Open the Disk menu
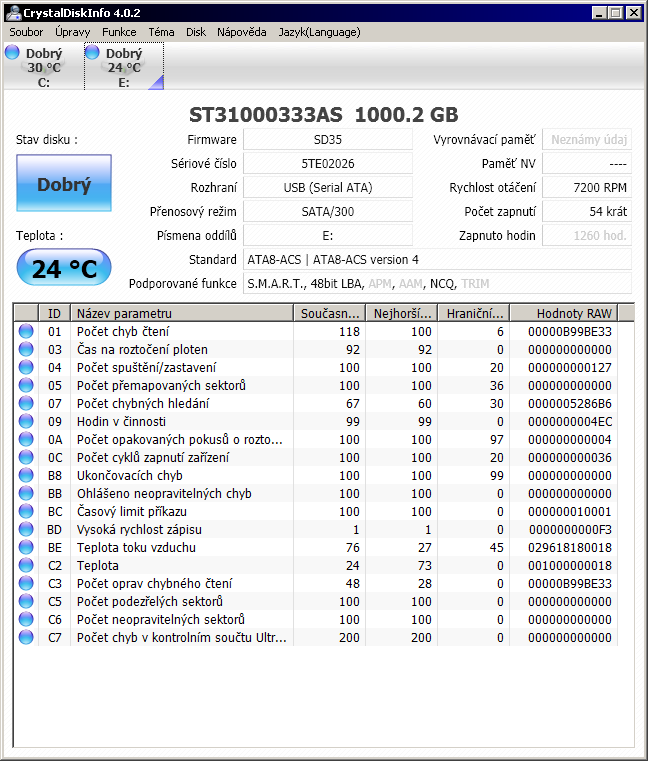The height and width of the screenshot is (761, 648). 196,32
